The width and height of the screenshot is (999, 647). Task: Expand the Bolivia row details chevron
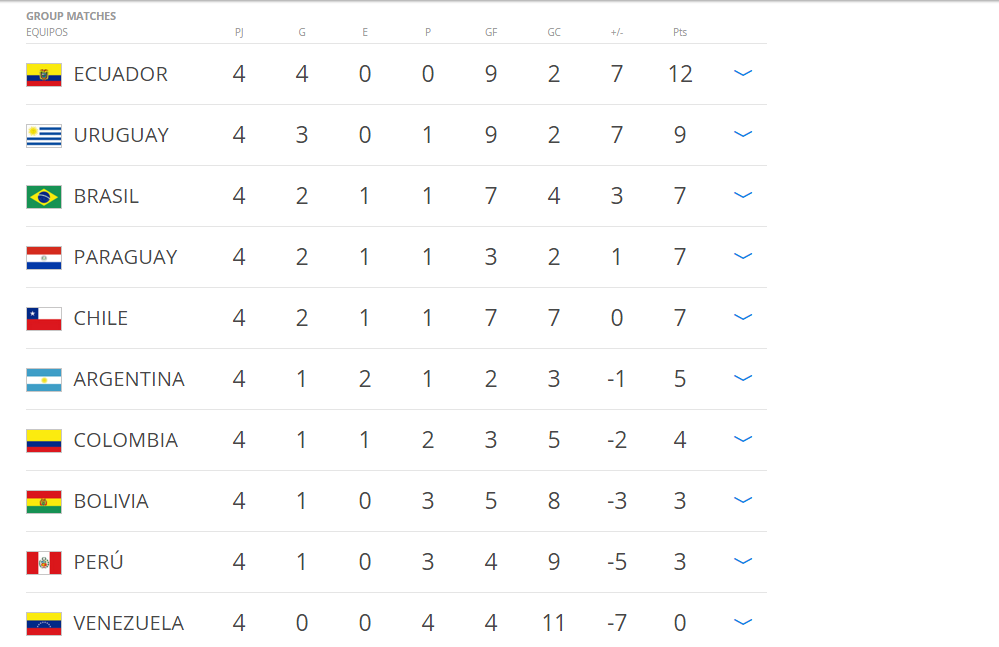[743, 501]
